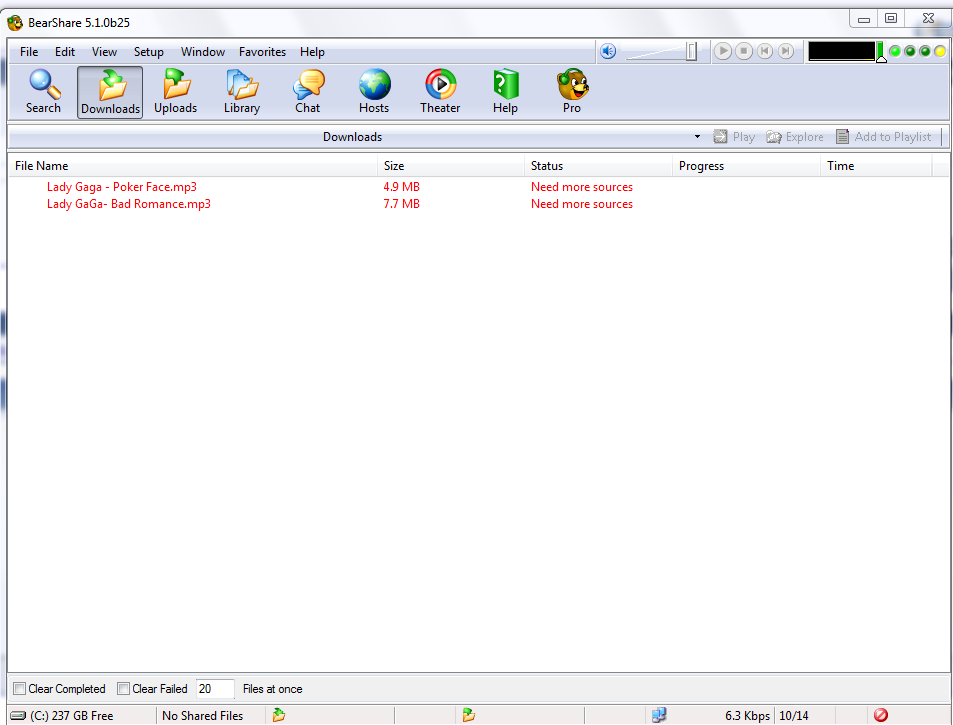Open the Theater panel
This screenshot has width=953, height=725.
pyautogui.click(x=440, y=92)
